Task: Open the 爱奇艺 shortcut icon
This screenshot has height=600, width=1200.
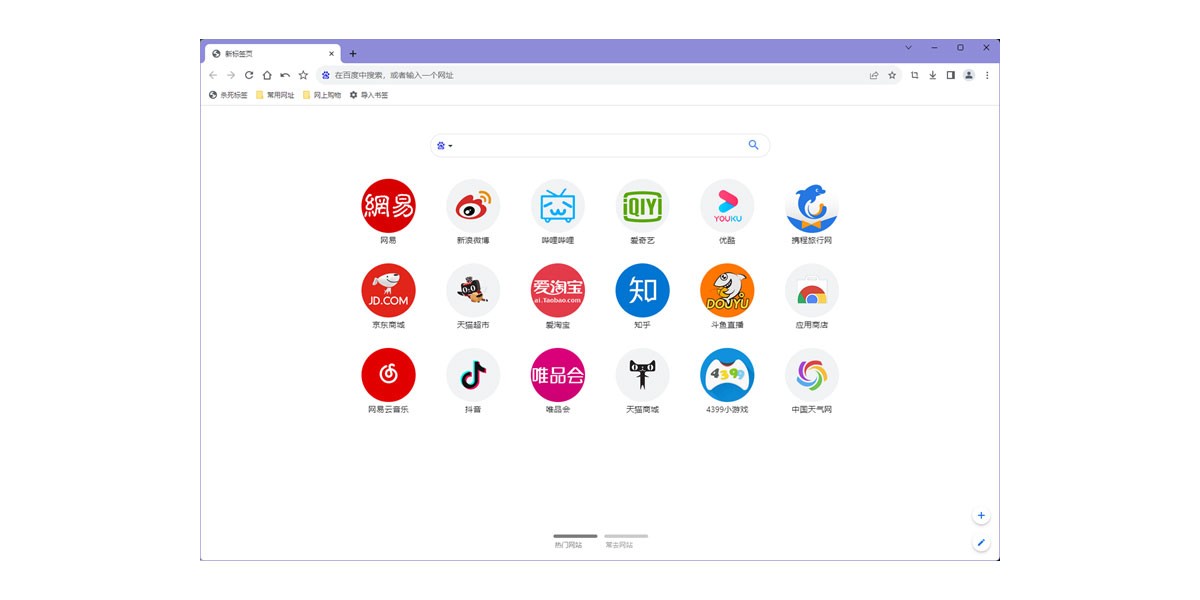Action: (x=642, y=206)
